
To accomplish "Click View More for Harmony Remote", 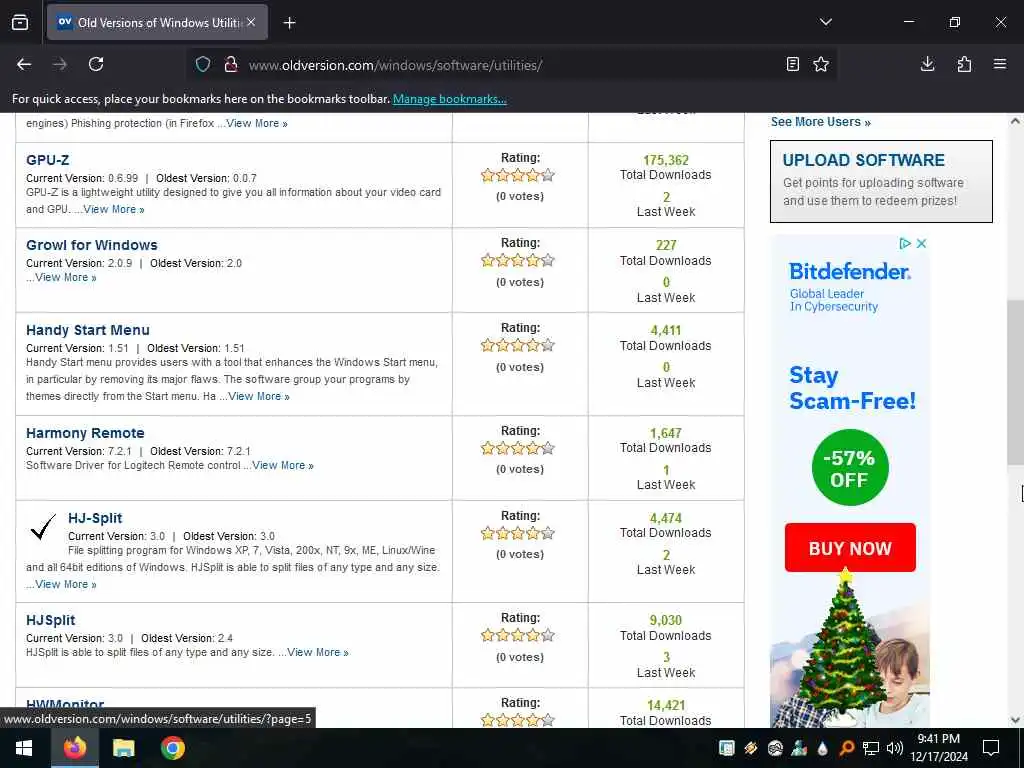I will (283, 466).
